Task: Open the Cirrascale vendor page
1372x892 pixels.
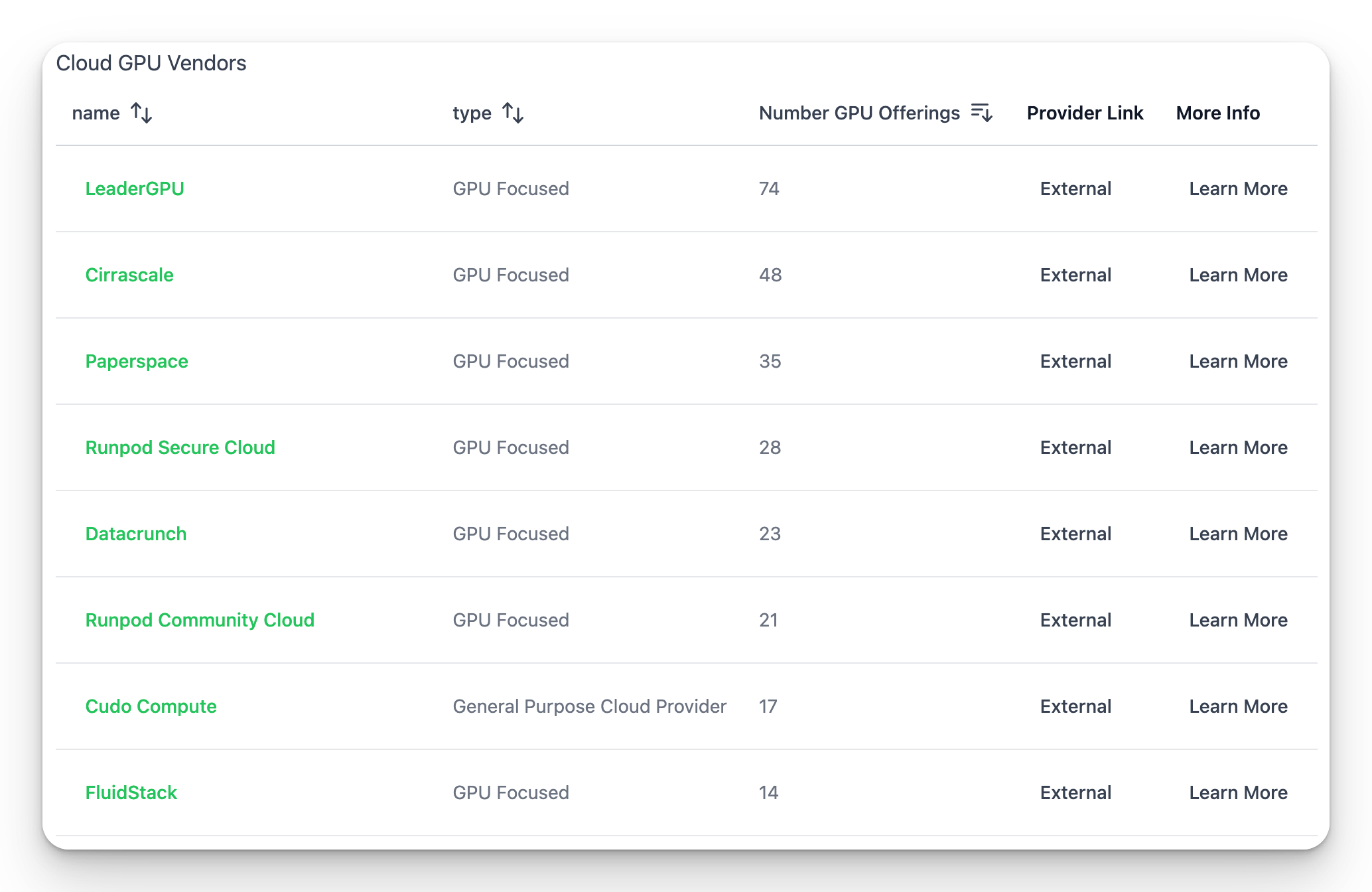Action: click(x=129, y=275)
